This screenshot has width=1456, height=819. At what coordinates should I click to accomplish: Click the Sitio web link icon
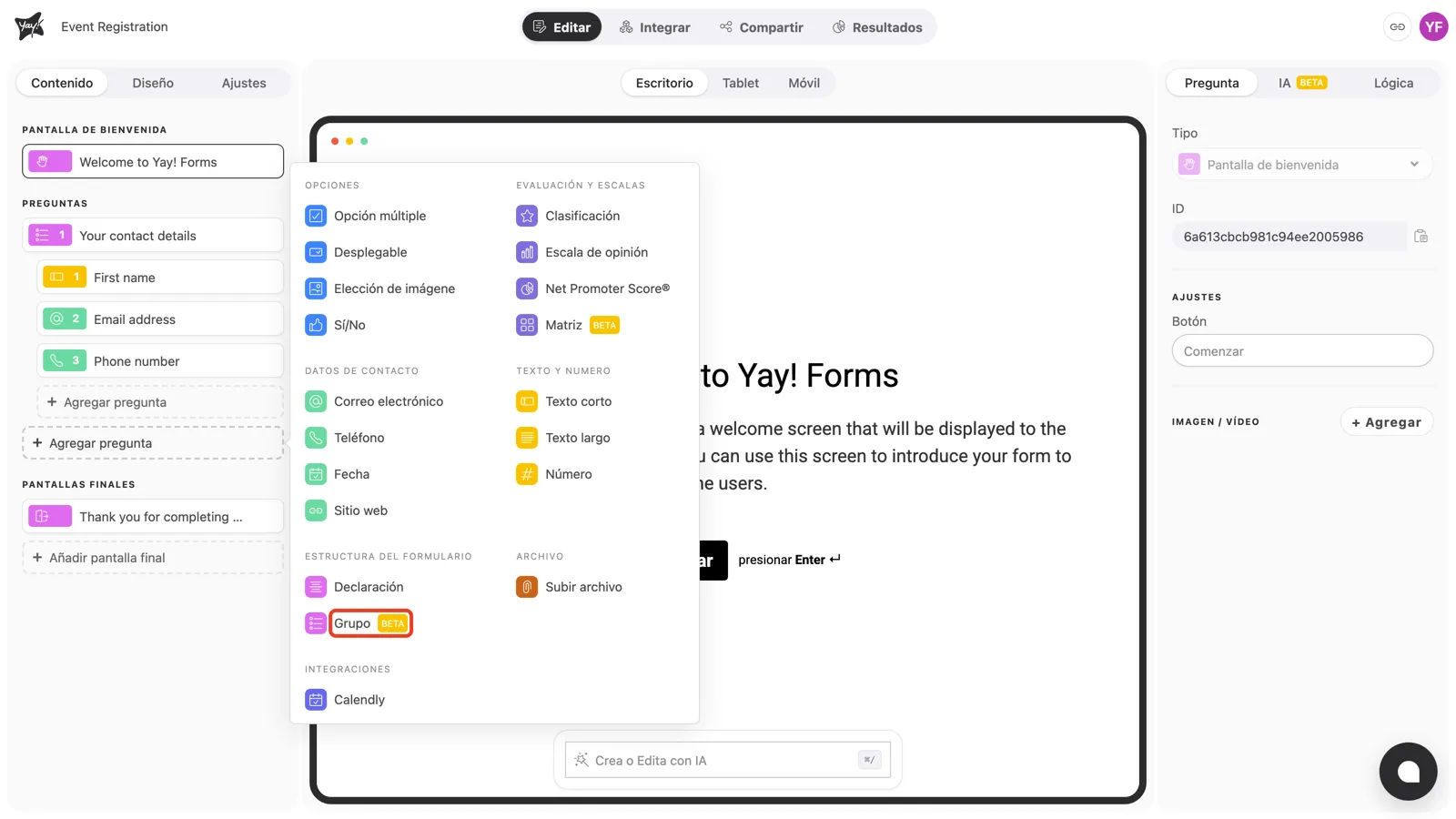click(x=316, y=511)
